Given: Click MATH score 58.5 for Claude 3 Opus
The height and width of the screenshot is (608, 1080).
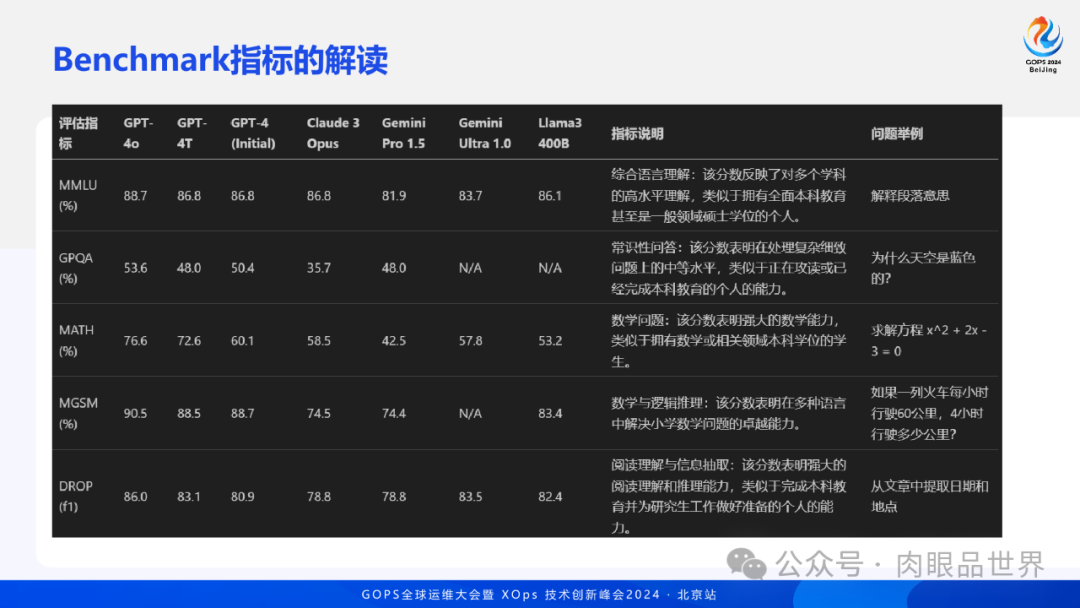Looking at the screenshot, I should pyautogui.click(x=319, y=341).
